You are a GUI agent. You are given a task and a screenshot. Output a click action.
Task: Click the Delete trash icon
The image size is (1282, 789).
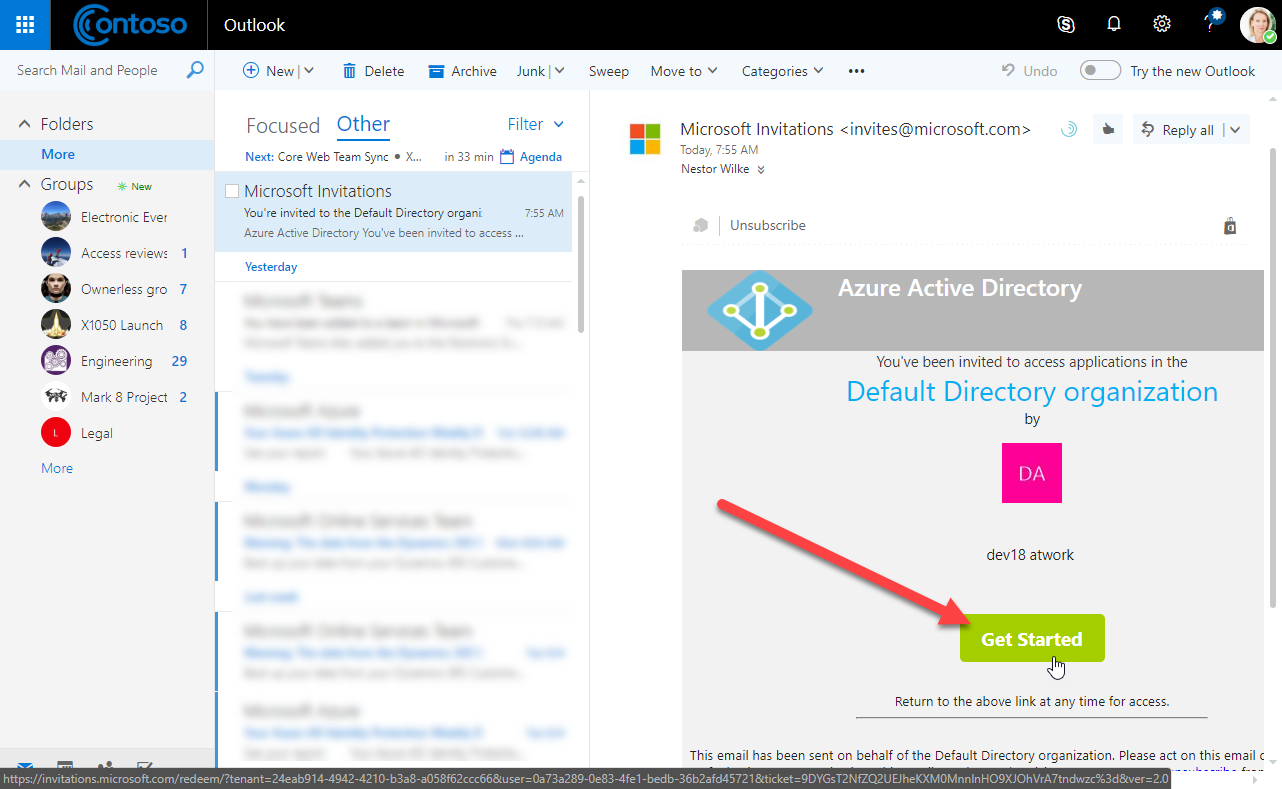[x=349, y=71]
